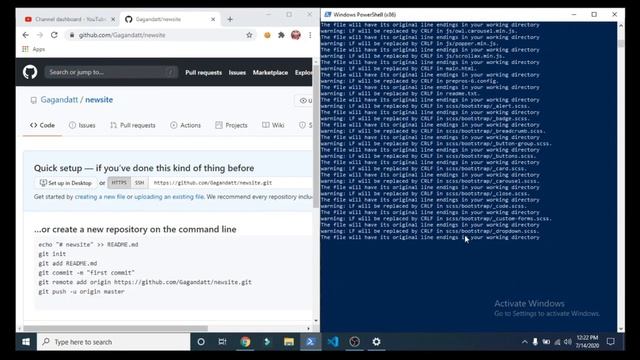The image size is (640, 360).
Task: Click the GitHub octocat logo
Action: pos(30,72)
